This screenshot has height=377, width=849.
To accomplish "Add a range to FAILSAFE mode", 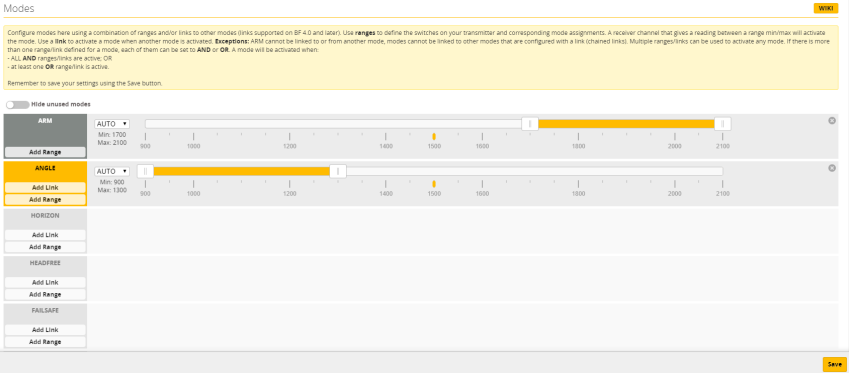I will [x=45, y=342].
